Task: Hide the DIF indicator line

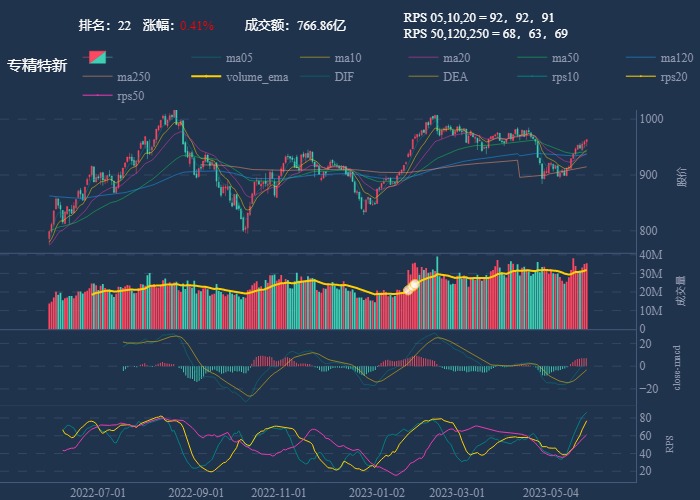Action: (x=343, y=77)
